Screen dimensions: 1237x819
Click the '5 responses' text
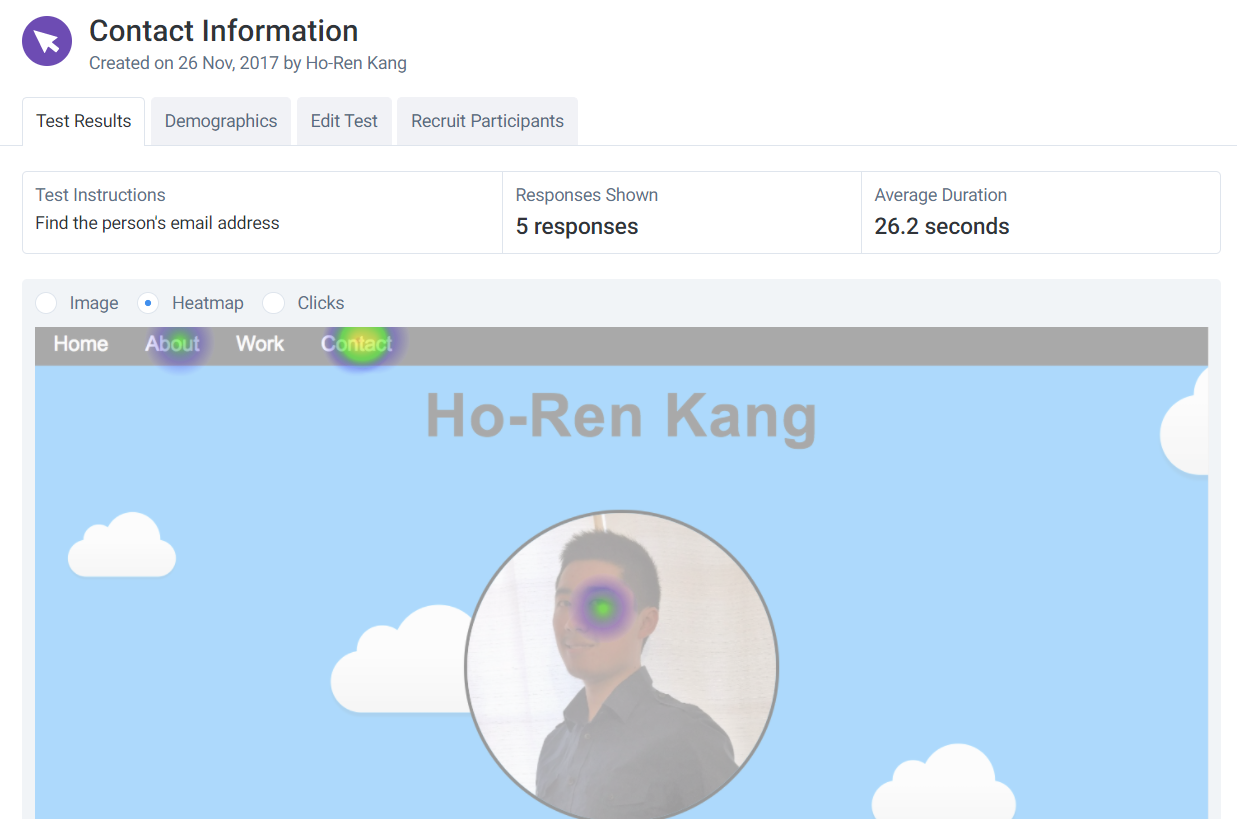tap(577, 226)
